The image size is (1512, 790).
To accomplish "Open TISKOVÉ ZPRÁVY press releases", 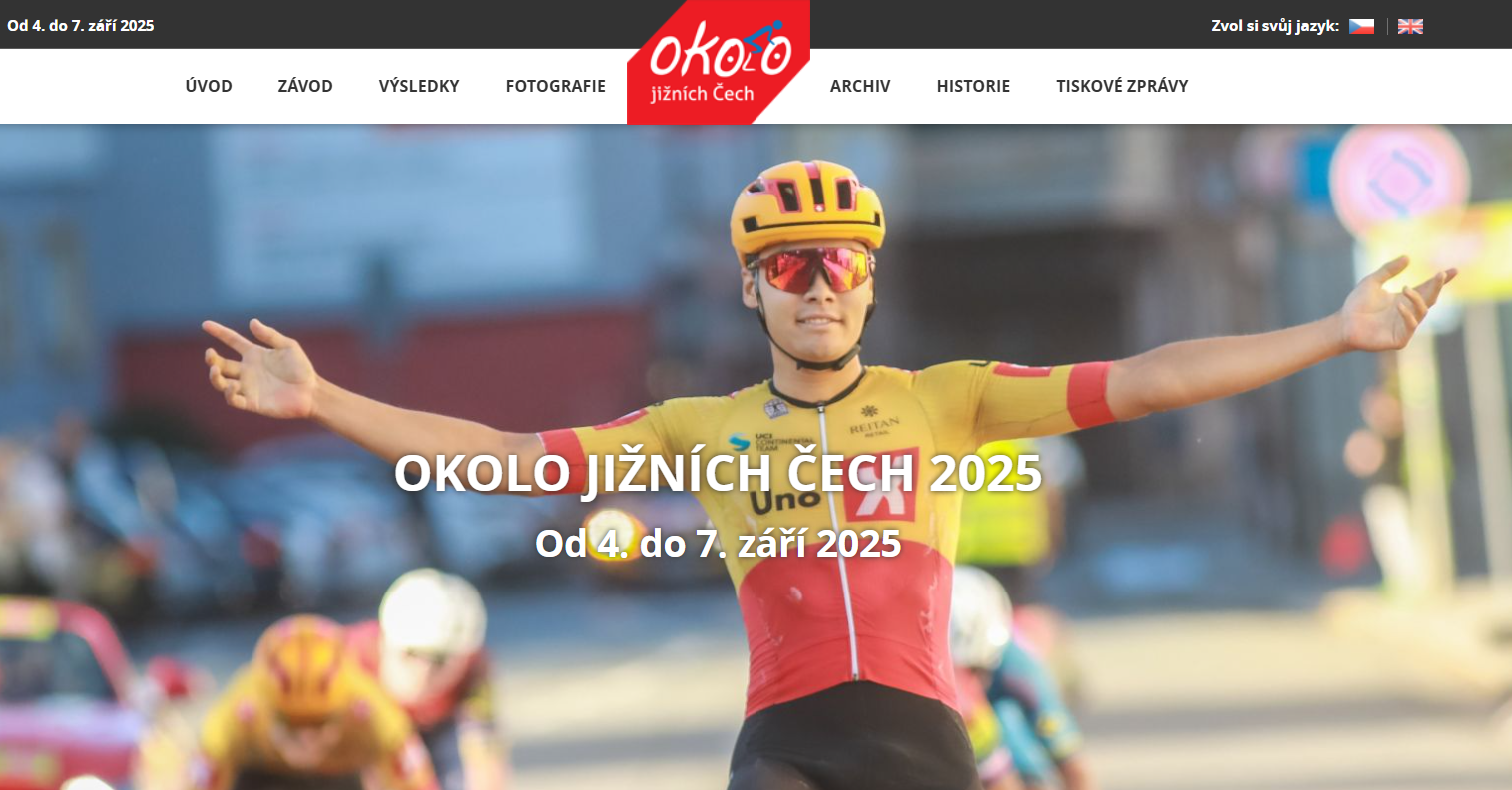I will [1122, 86].
